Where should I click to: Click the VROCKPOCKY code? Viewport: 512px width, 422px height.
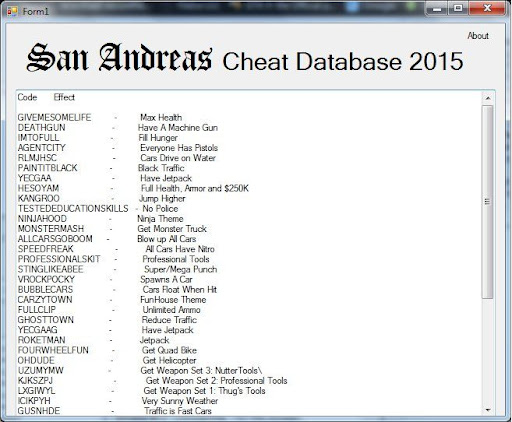coord(46,279)
